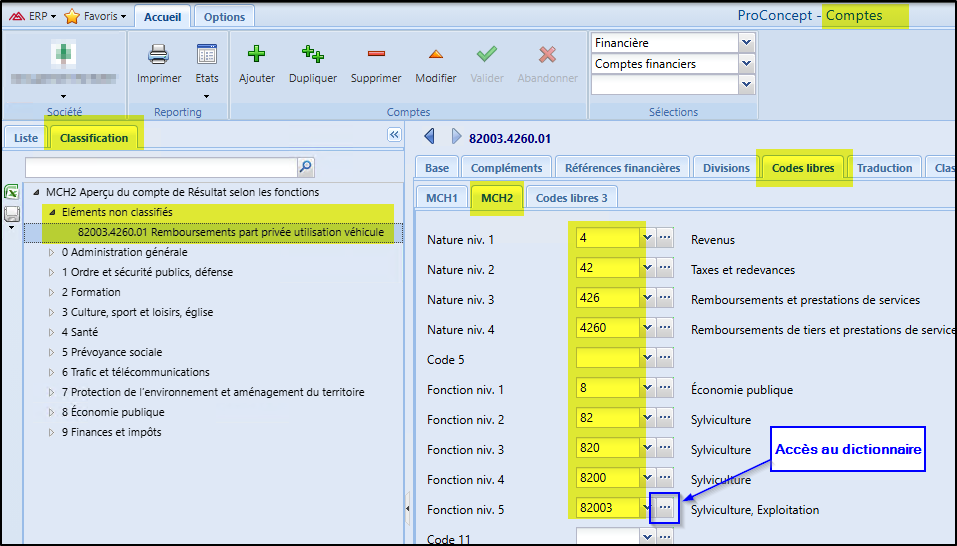Open Nature niv. 1 dropdown arrow
Viewport: 957px width, 546px height.
[x=647, y=239]
